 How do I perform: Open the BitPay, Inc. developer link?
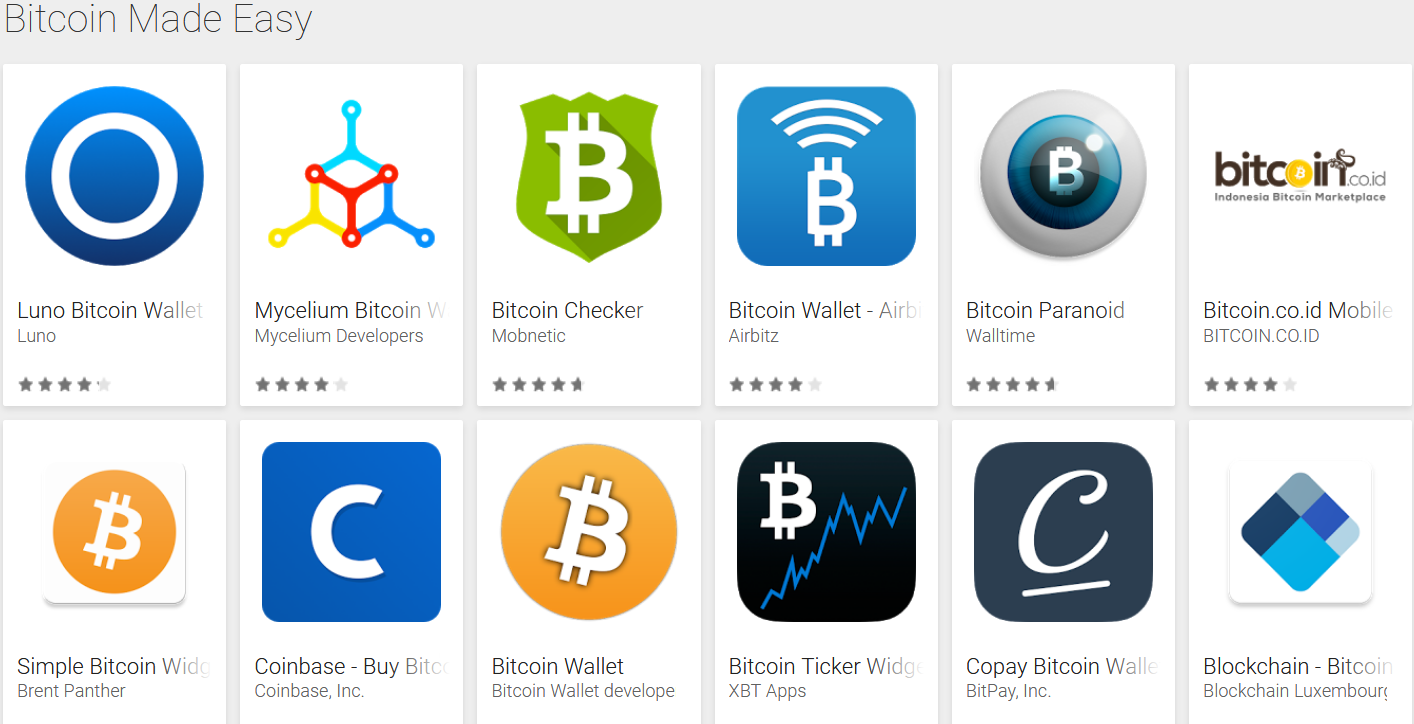[1008, 691]
